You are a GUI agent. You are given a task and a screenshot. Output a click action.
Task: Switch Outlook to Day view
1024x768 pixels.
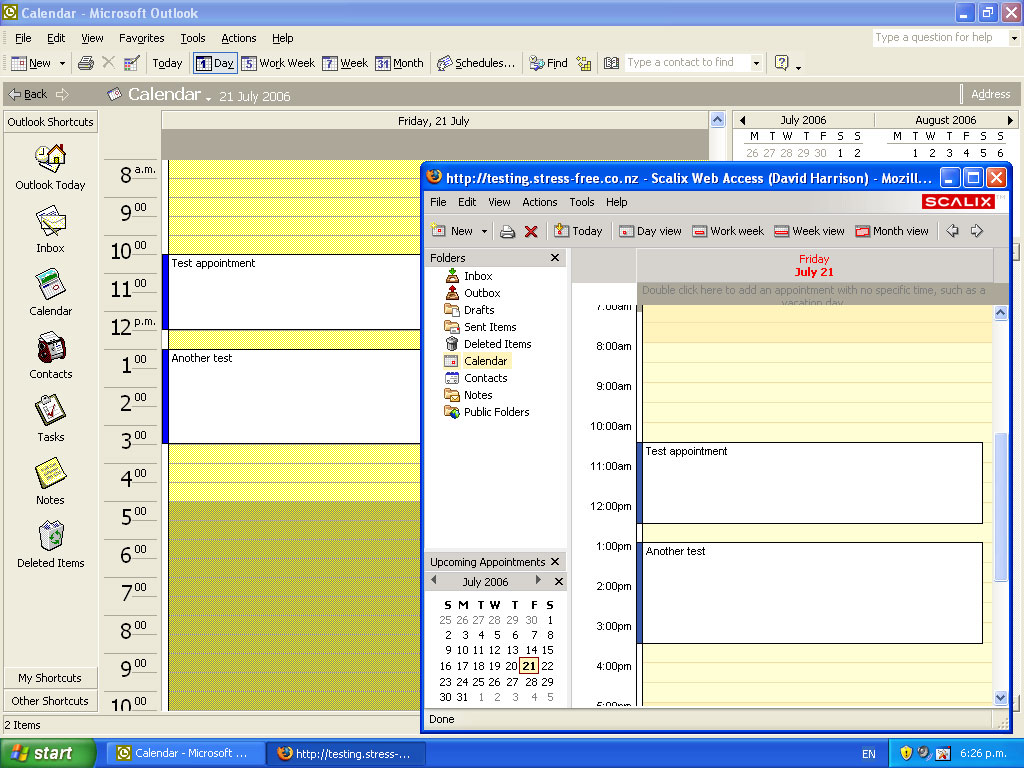pyautogui.click(x=215, y=63)
